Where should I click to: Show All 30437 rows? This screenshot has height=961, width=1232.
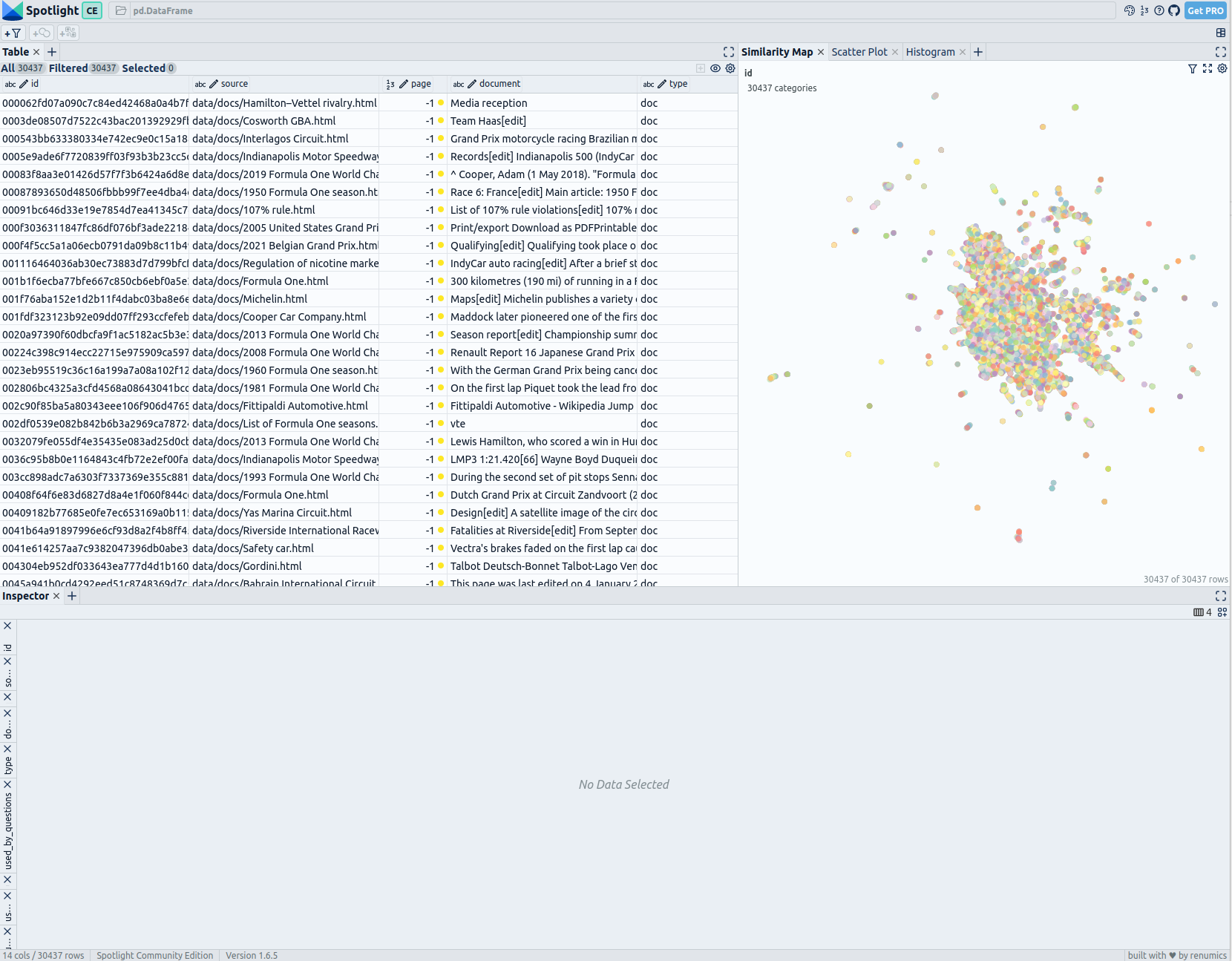23,68
